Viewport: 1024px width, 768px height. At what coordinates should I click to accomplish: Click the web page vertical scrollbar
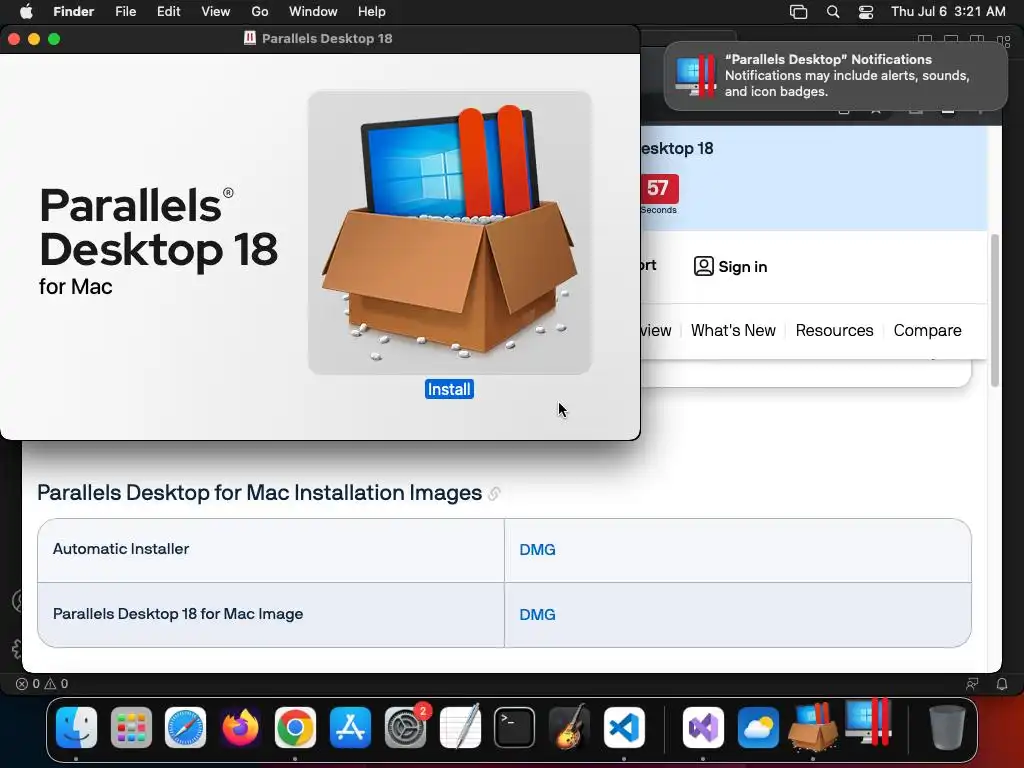click(x=995, y=310)
